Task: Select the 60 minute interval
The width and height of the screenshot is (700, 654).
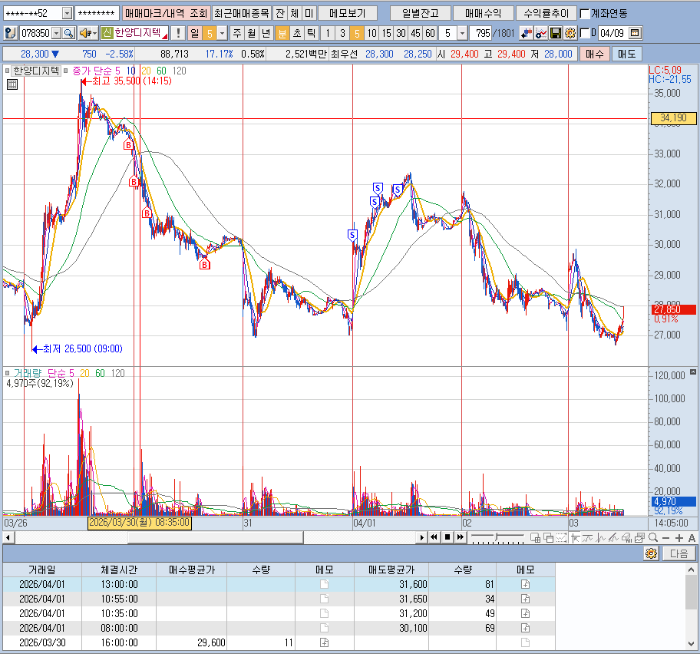Action: (x=430, y=33)
